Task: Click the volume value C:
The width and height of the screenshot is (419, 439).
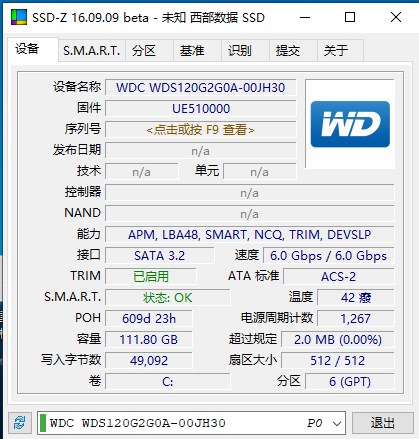Action: point(168,382)
